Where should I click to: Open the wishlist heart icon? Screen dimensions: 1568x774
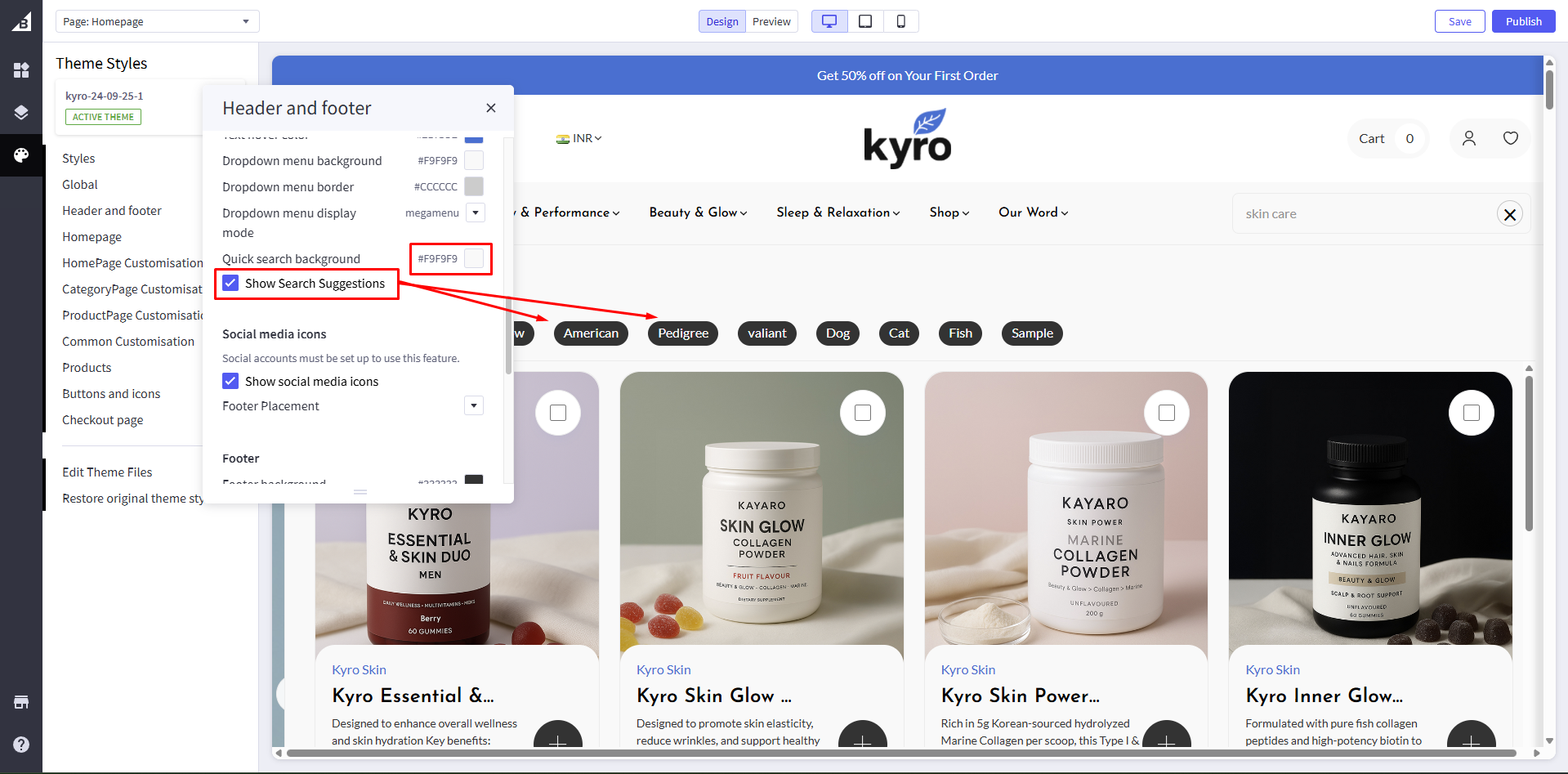point(1510,138)
